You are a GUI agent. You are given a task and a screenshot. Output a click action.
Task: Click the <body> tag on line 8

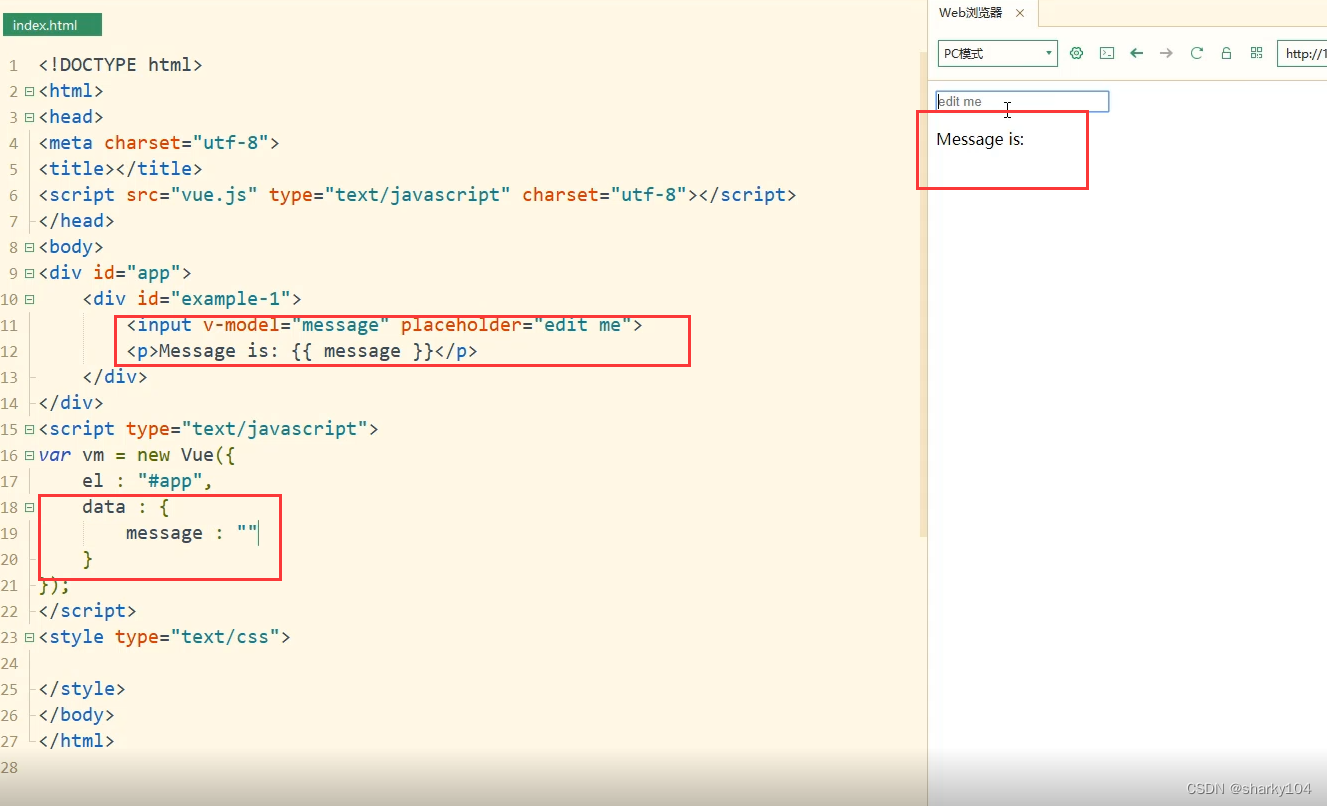[71, 247]
